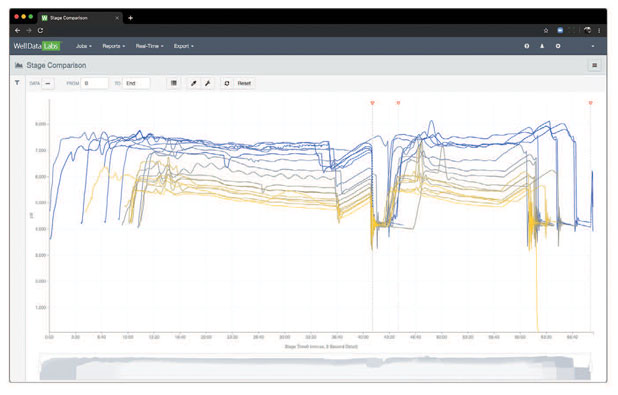This screenshot has height=395, width=618.
Task: Click the WellData Labs logo
Action: pyautogui.click(x=37, y=46)
